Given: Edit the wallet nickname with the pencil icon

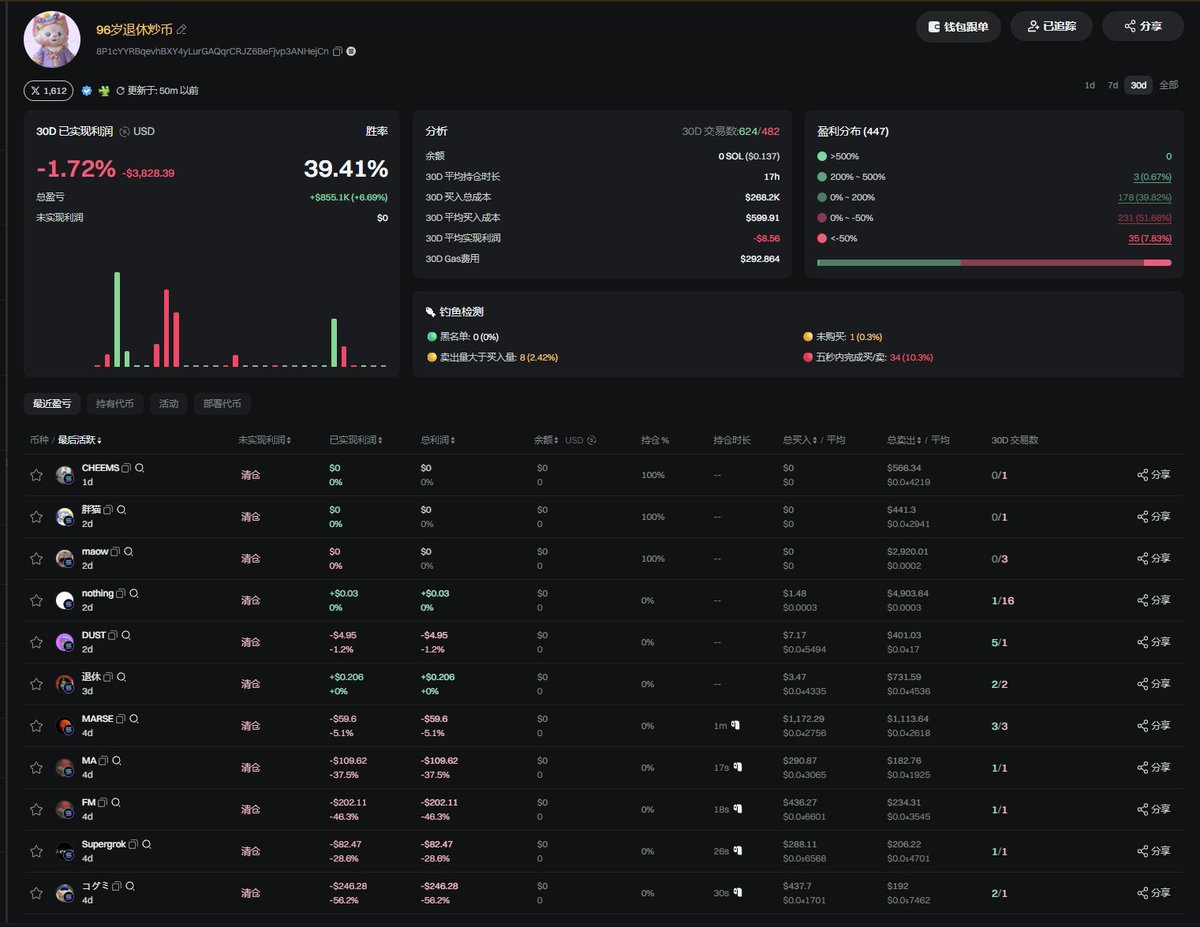Looking at the screenshot, I should click(181, 30).
